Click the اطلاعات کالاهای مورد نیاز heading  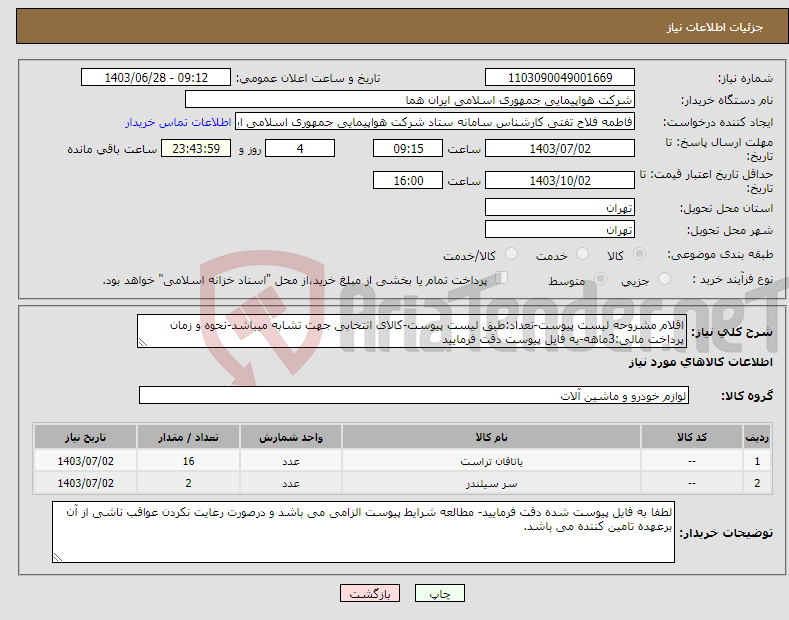[700, 362]
